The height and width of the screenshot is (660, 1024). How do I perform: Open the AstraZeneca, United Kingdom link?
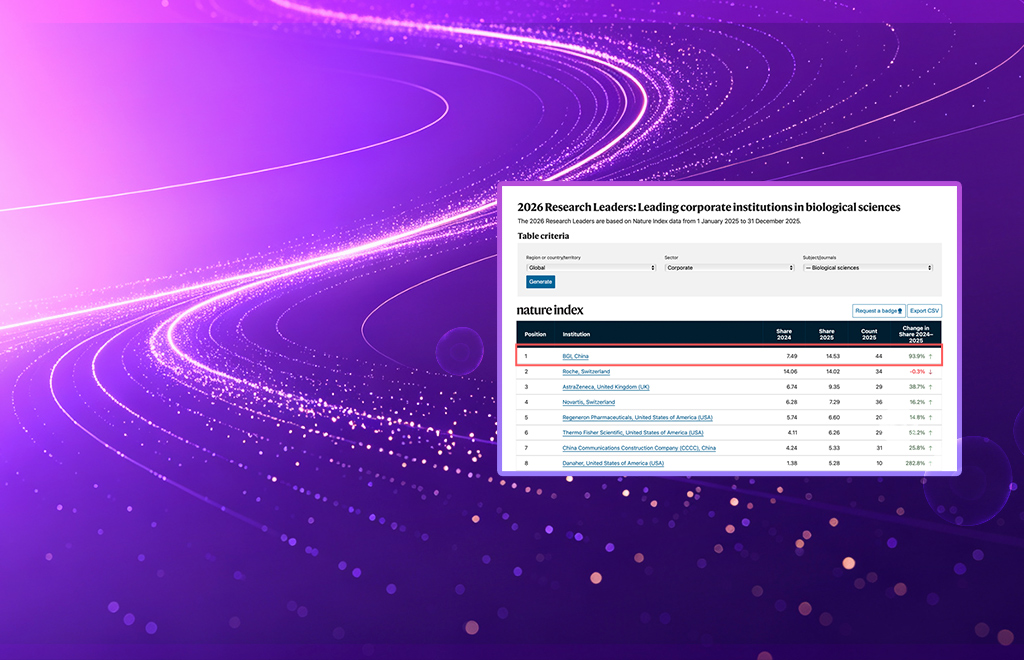[606, 387]
